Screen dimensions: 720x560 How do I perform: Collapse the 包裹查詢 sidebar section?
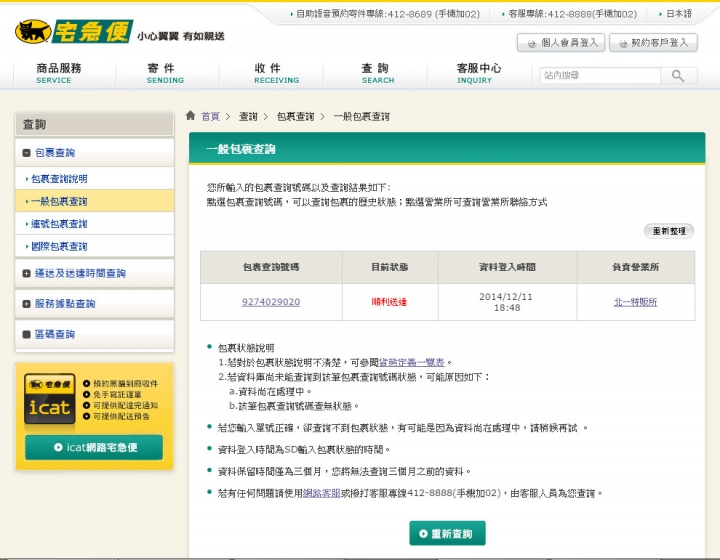tap(26, 153)
